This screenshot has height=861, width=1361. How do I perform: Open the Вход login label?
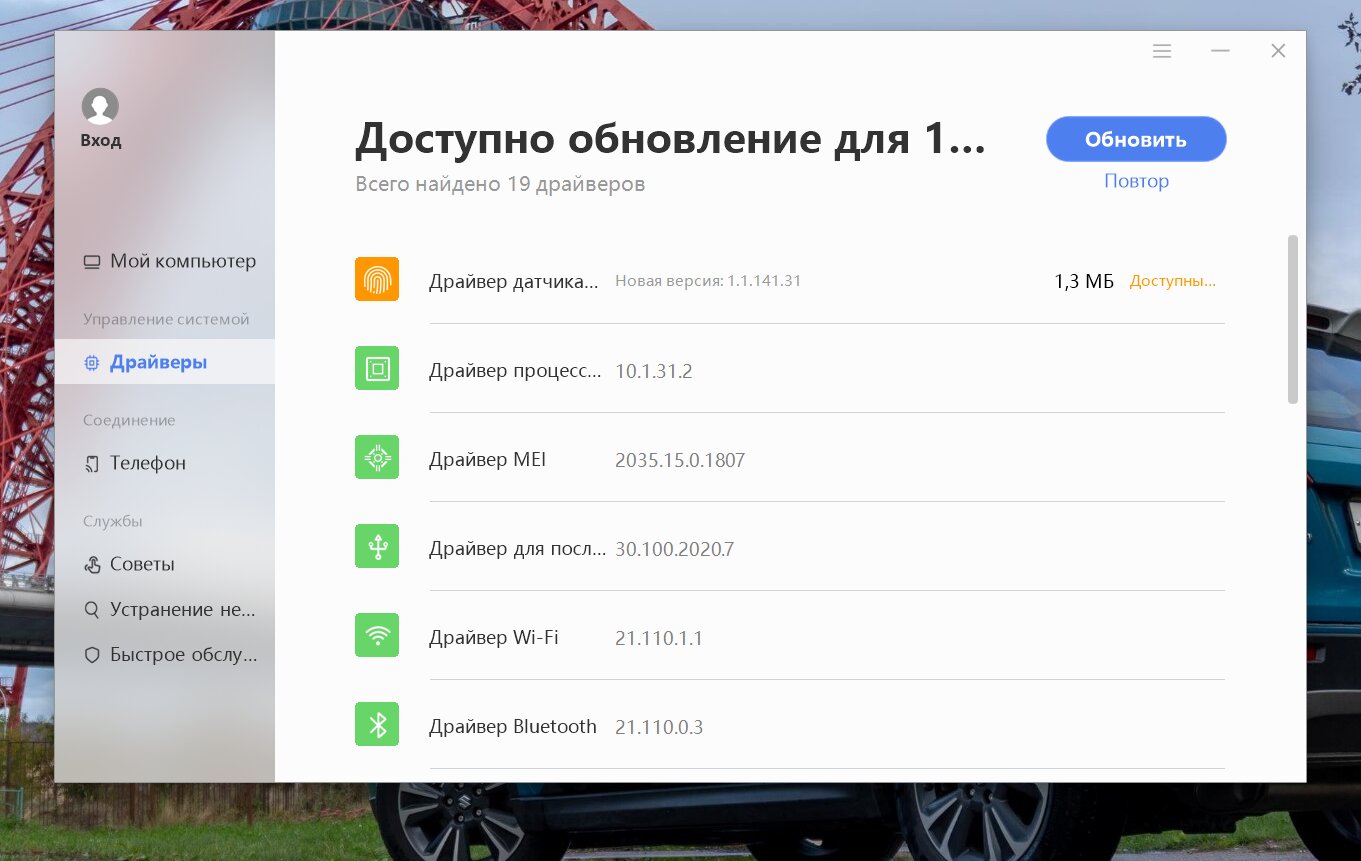(100, 141)
